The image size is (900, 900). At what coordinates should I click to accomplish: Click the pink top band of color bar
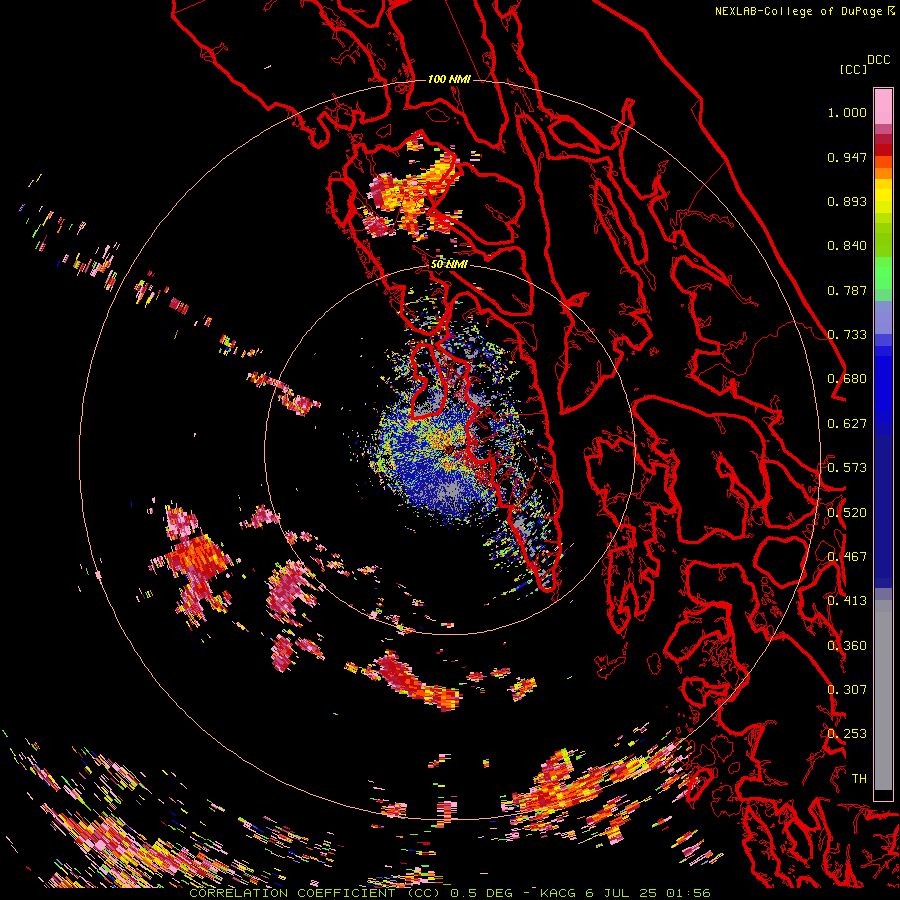pos(883,106)
